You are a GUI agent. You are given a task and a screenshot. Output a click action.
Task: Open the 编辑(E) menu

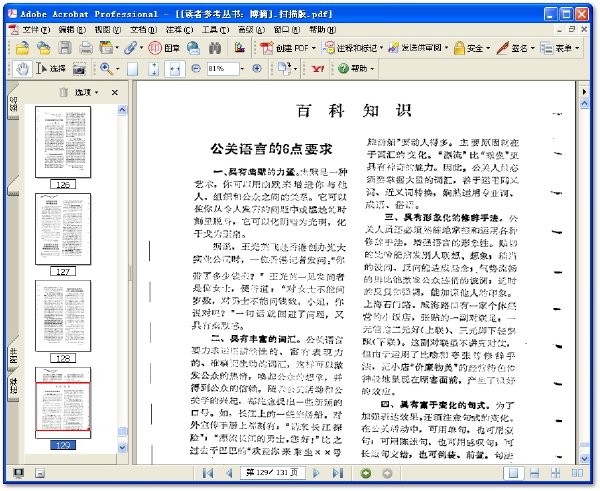pos(72,29)
